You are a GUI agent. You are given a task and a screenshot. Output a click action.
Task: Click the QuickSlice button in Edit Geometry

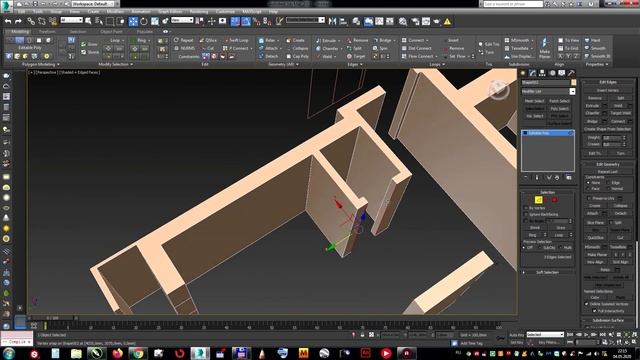coord(596,237)
